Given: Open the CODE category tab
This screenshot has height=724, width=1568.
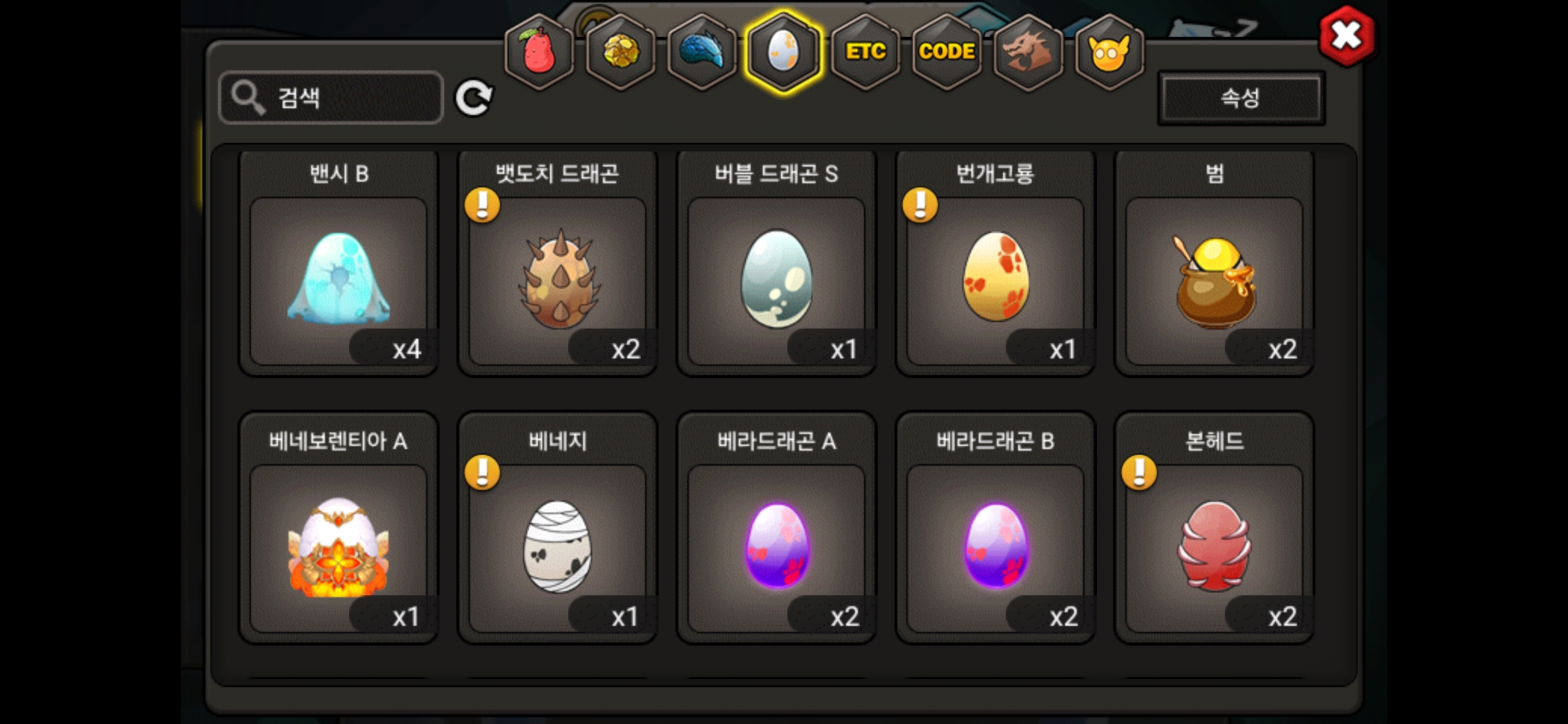Looking at the screenshot, I should tap(947, 52).
